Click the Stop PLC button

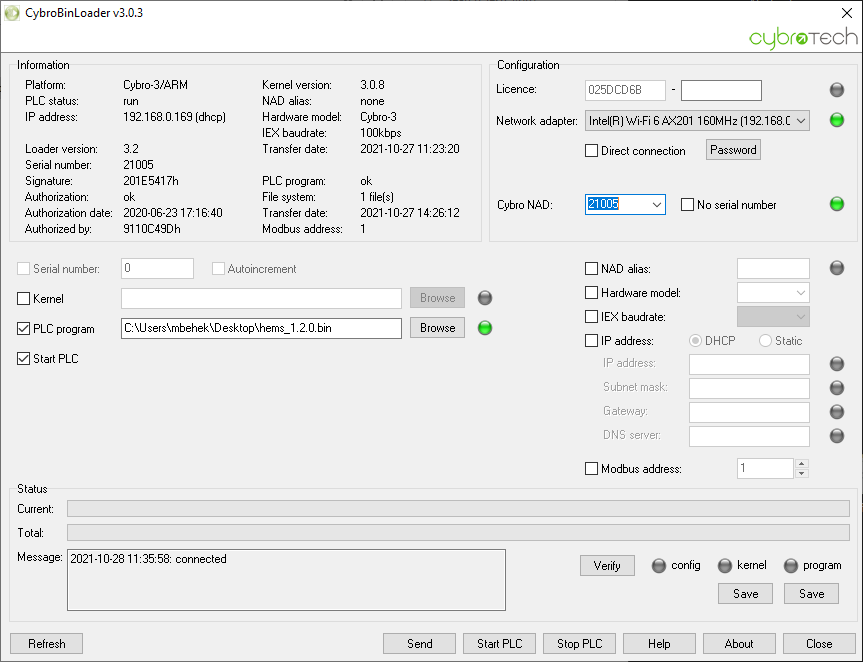click(579, 643)
